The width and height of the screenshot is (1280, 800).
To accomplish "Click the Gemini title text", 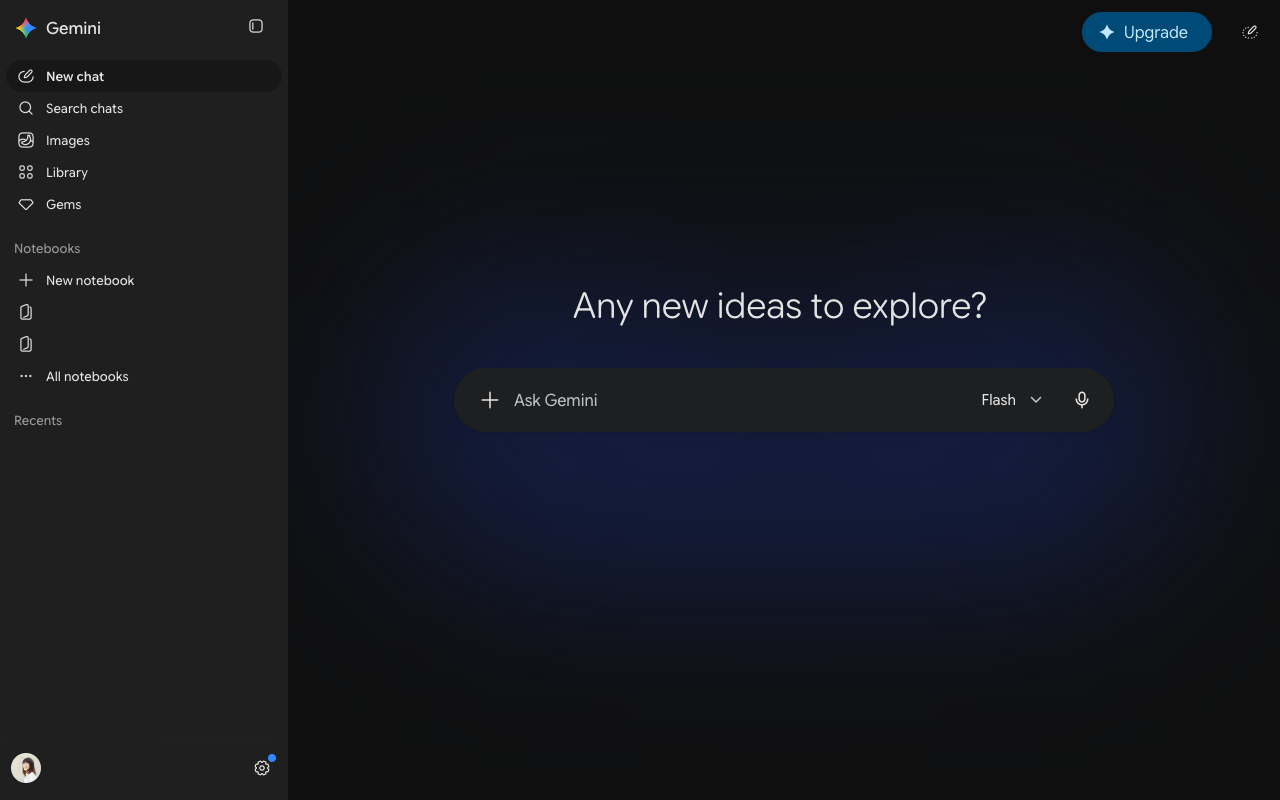I will (73, 28).
